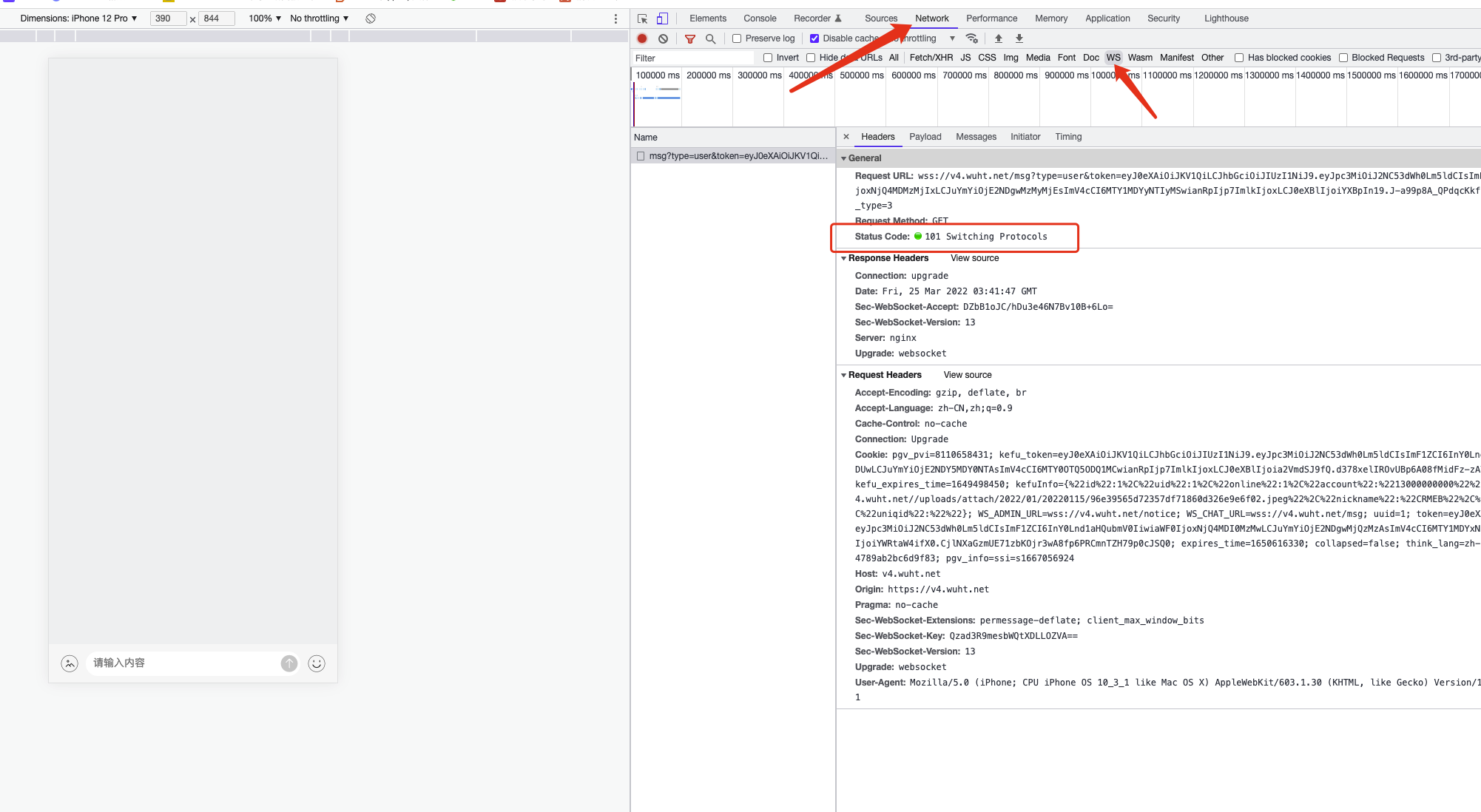Check the Invert filter checkbox

[768, 58]
